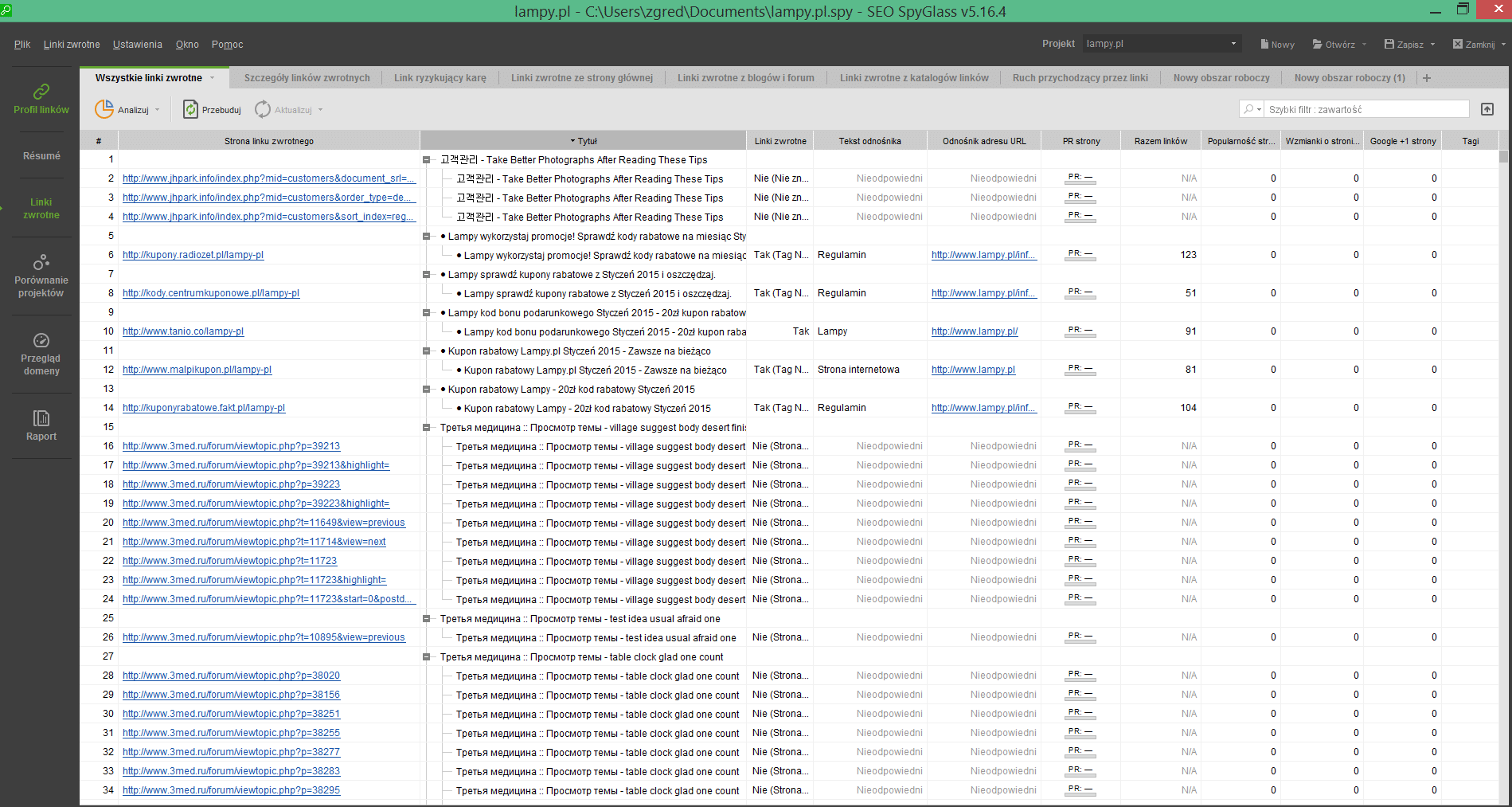
Task: Open the Pomoc menu
Action: [227, 45]
